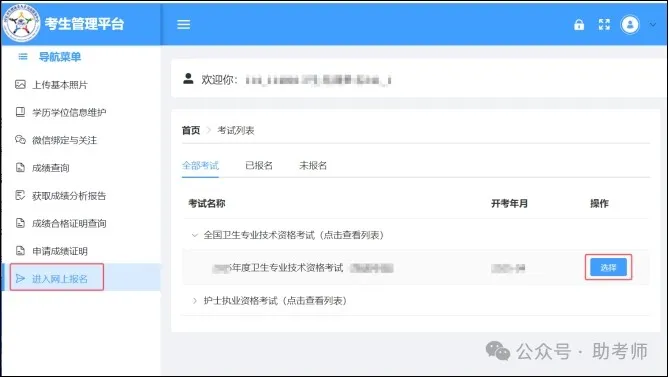669x378 pixels.
Task: Select 进入网上报名 menu item
Action: click(x=81, y=278)
